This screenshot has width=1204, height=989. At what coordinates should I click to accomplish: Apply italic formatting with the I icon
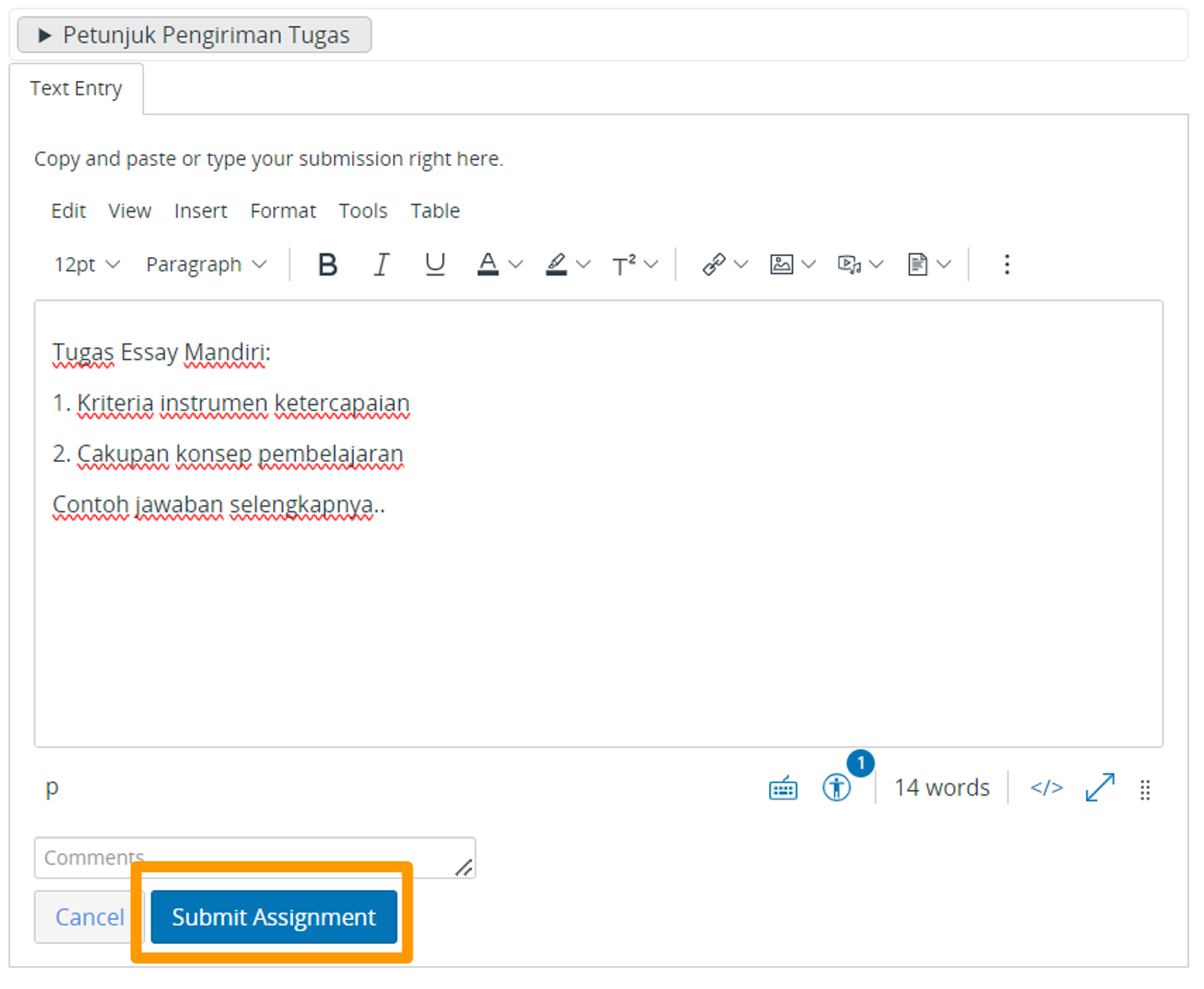(x=381, y=264)
